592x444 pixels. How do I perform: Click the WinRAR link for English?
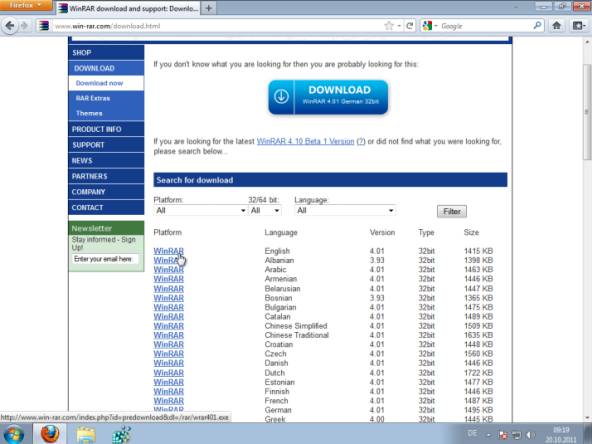pyautogui.click(x=168, y=251)
